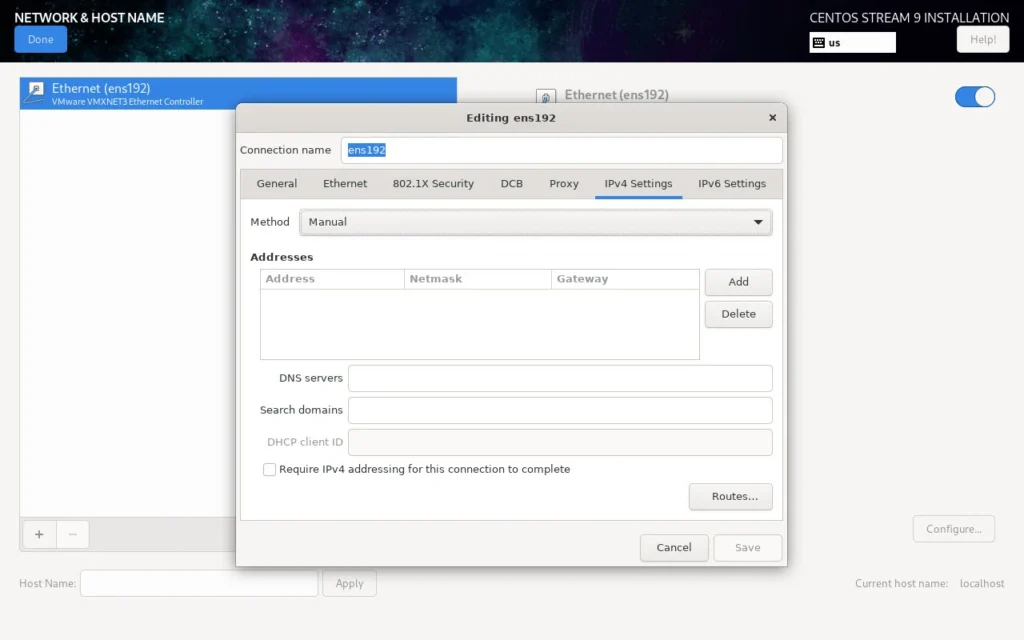
Task: Open the Help! button in the header
Action: click(x=982, y=39)
